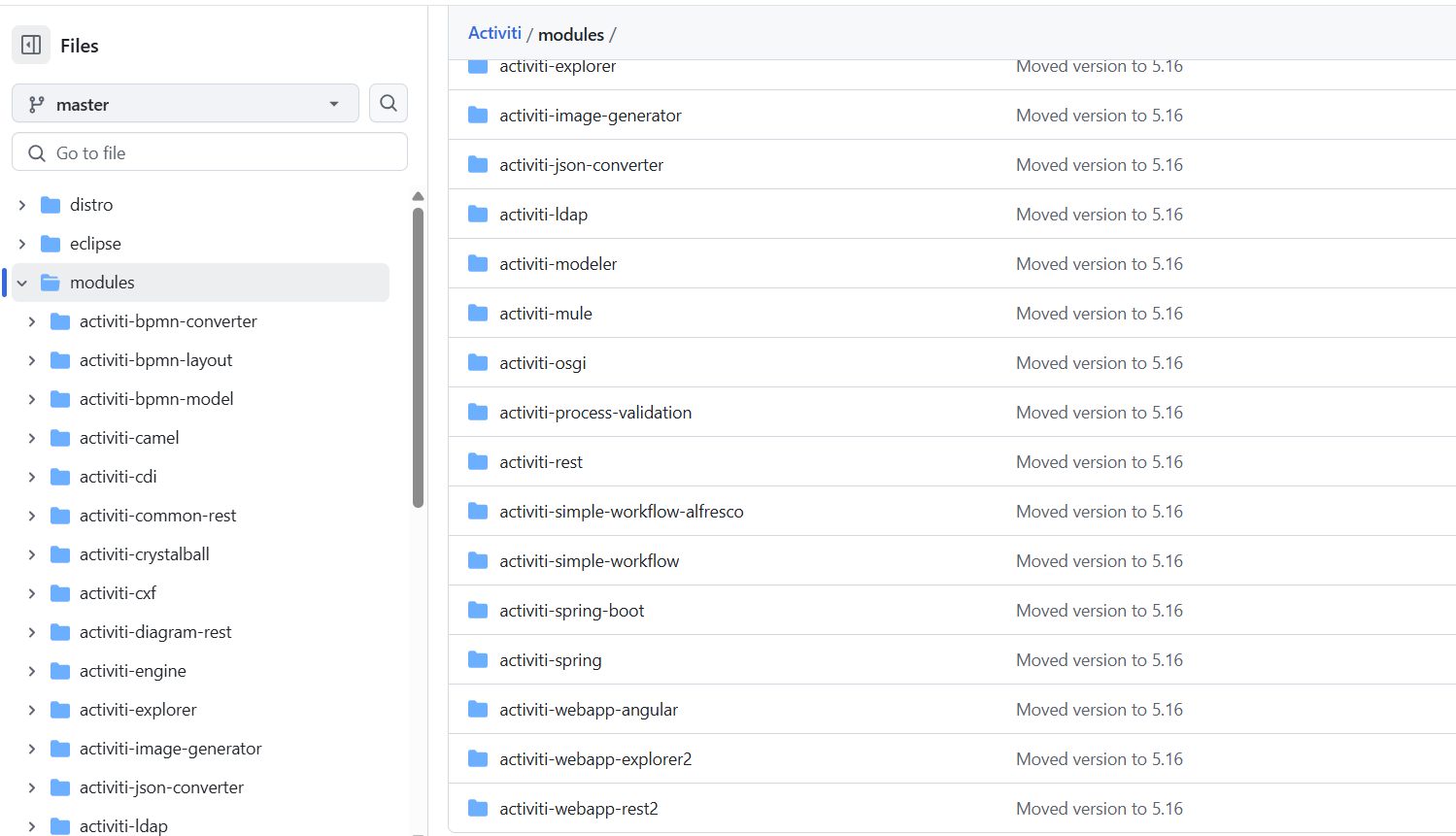Click the magnifying glass in Go to file
Screen dimensions: 1456x836
36,152
